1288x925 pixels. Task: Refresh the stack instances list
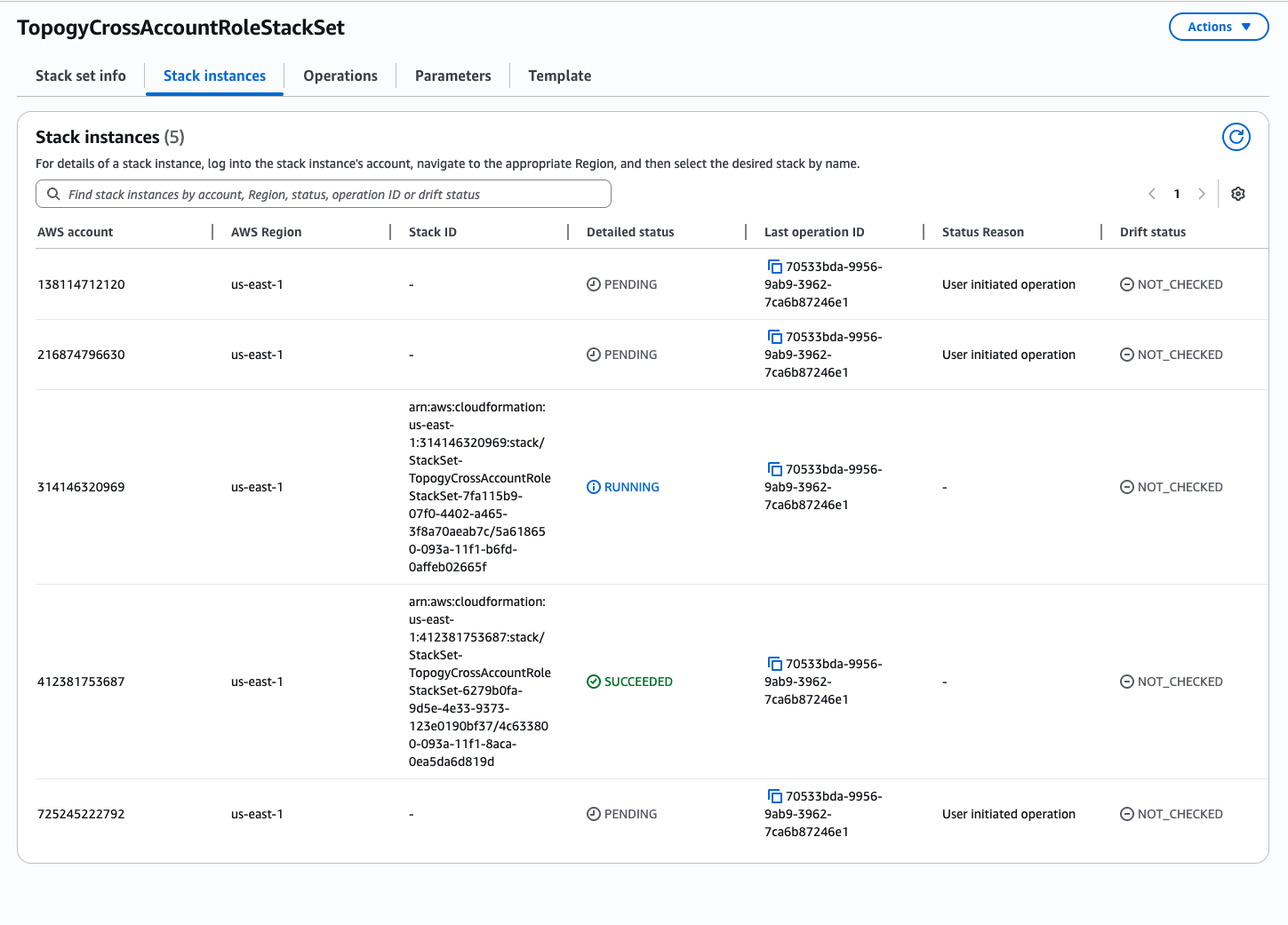click(1236, 137)
